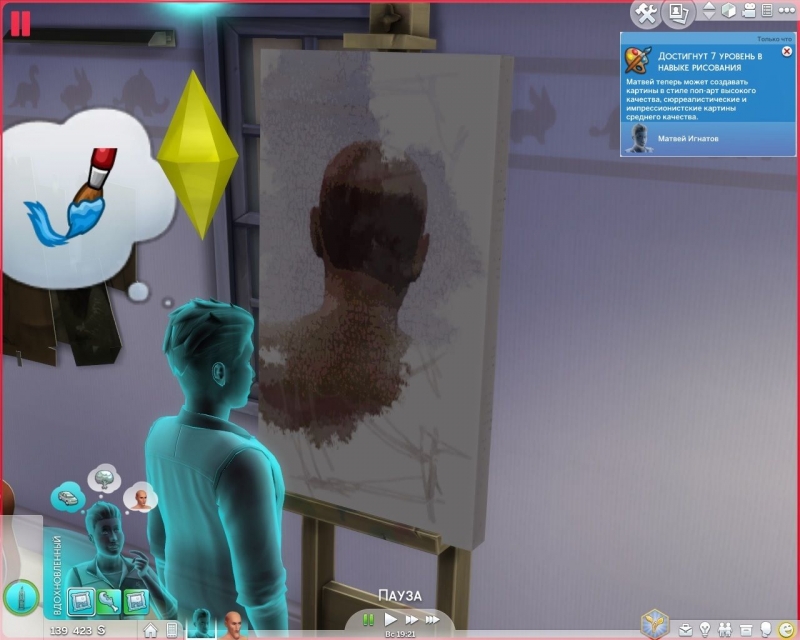This screenshot has width=800, height=640.
Task: Close the painting skill level 7 notification
Action: [x=787, y=51]
